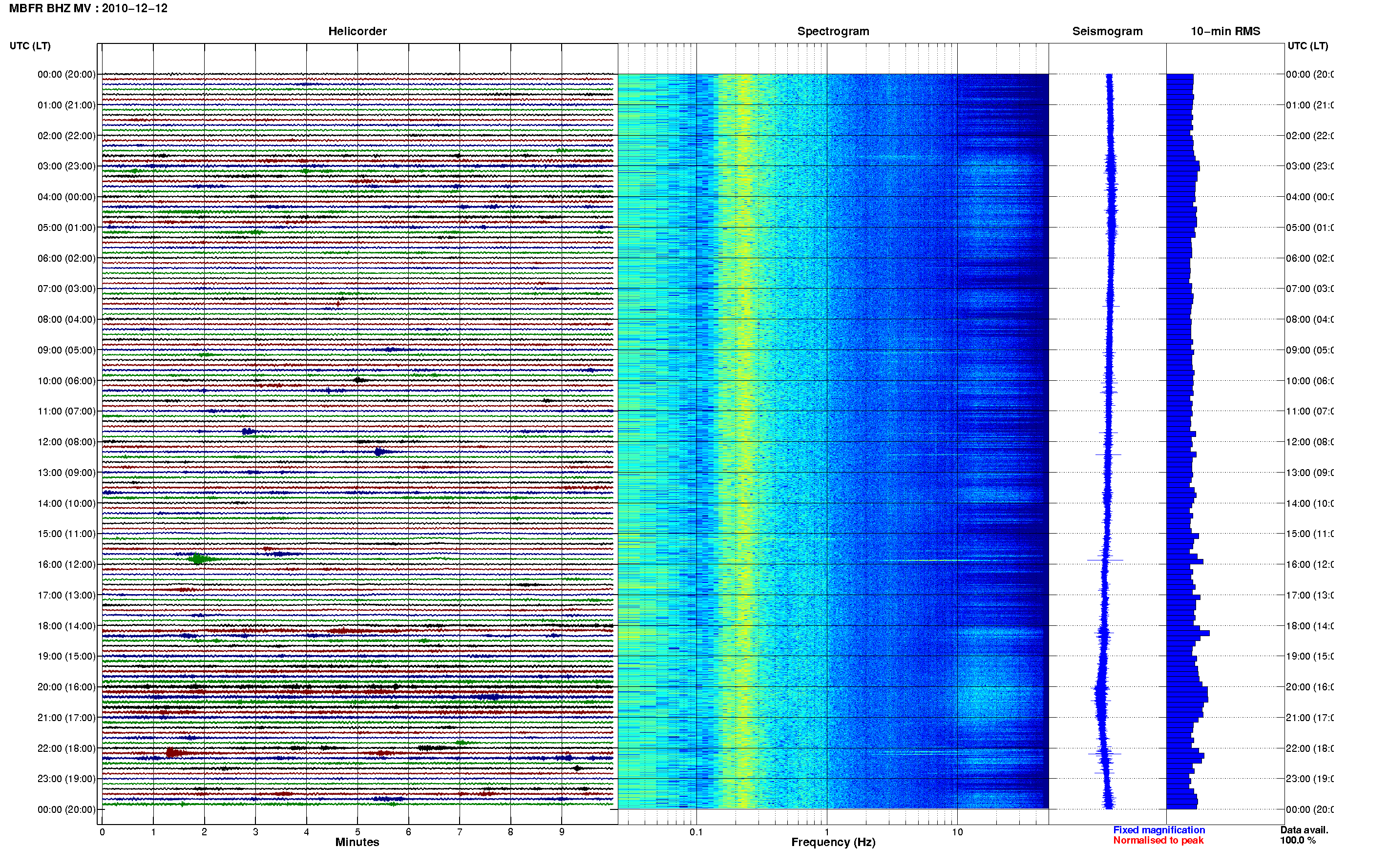1389x868 pixels.
Task: Click the left "10:00 (06:00)" time label
Action: (66, 381)
